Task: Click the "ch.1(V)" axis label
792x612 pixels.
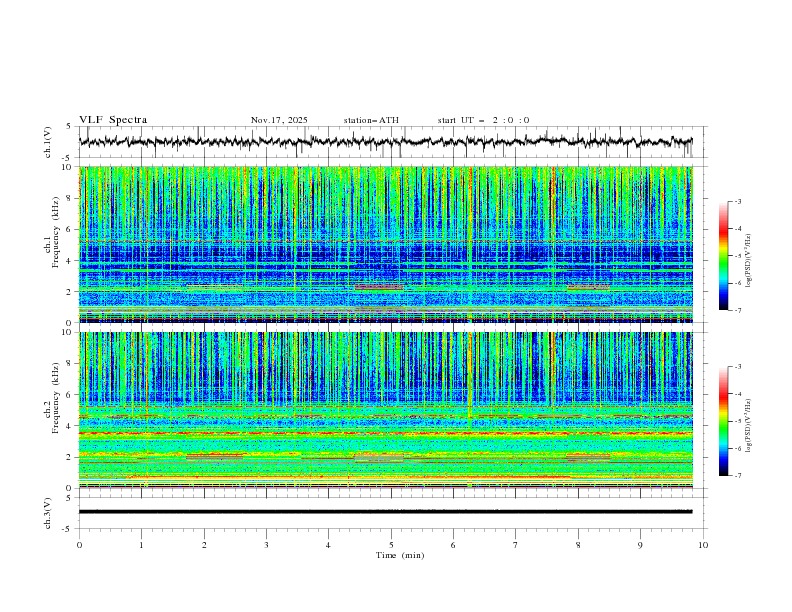Action: tap(49, 142)
